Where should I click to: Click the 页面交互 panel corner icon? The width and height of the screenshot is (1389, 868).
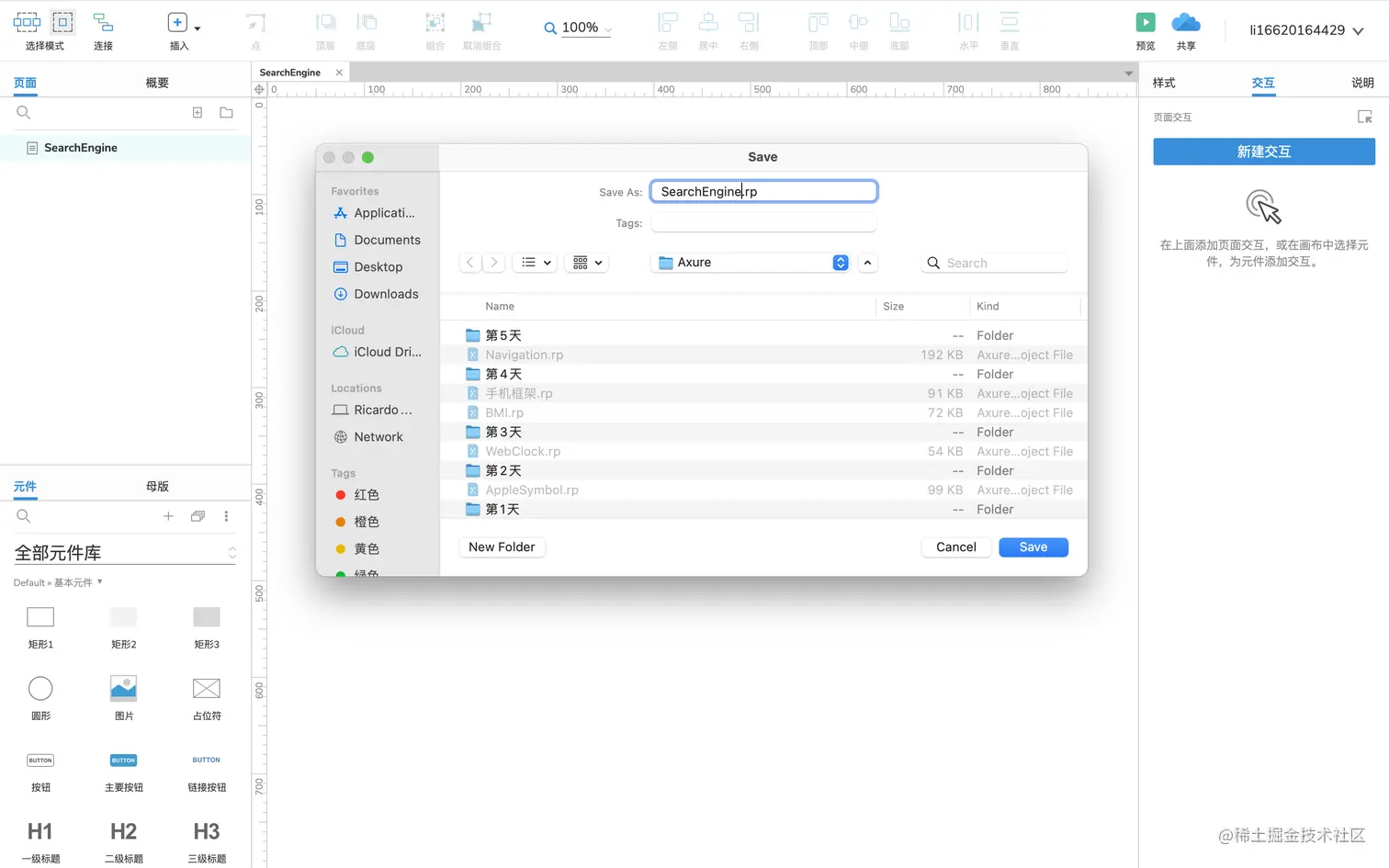pos(1365,117)
